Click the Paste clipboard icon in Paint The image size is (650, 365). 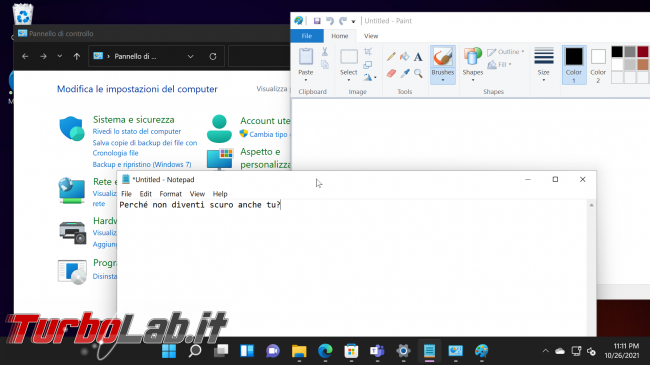(x=306, y=56)
